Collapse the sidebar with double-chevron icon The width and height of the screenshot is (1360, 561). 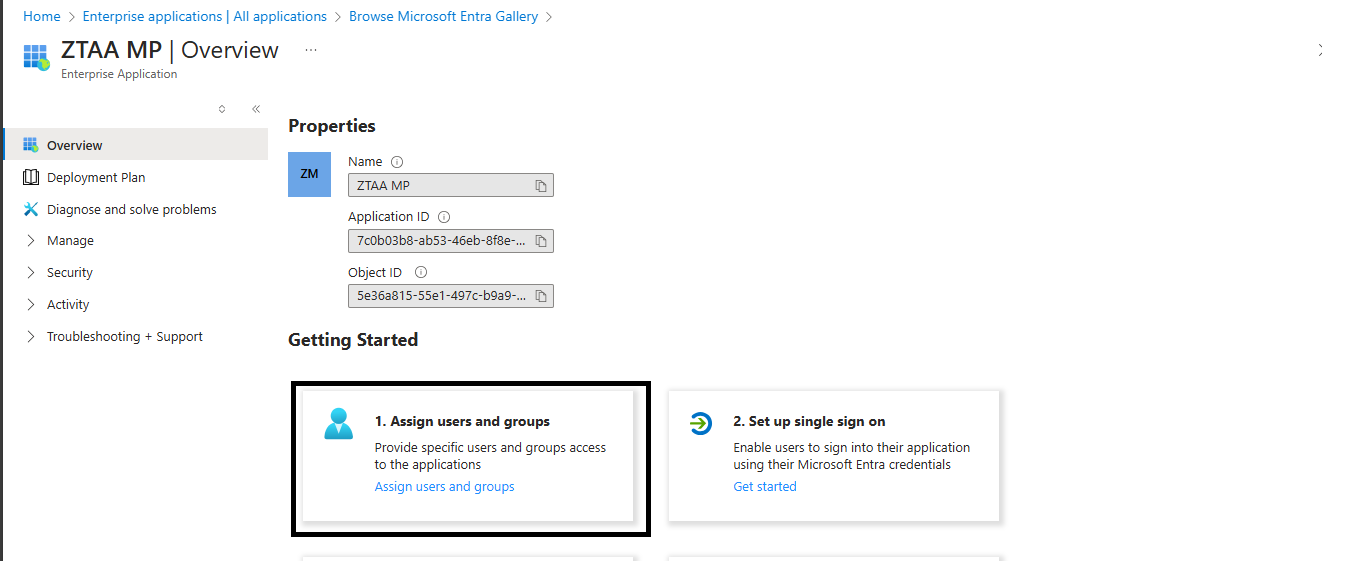point(256,109)
